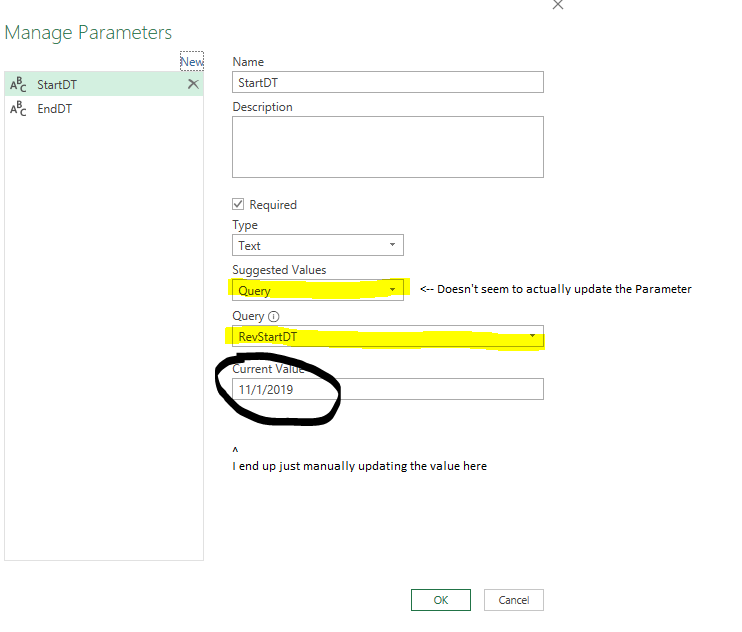Confirm with the OK button
This screenshot has width=742, height=632.
(x=441, y=600)
